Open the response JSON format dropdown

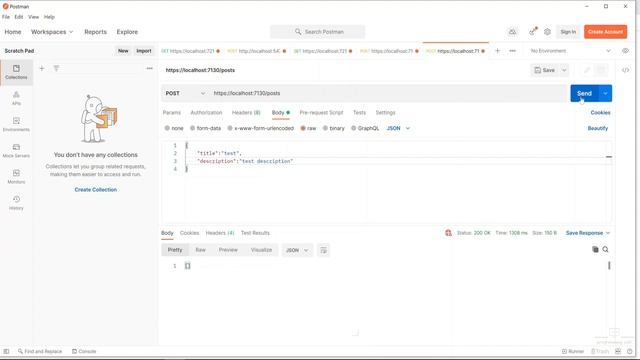coord(297,250)
